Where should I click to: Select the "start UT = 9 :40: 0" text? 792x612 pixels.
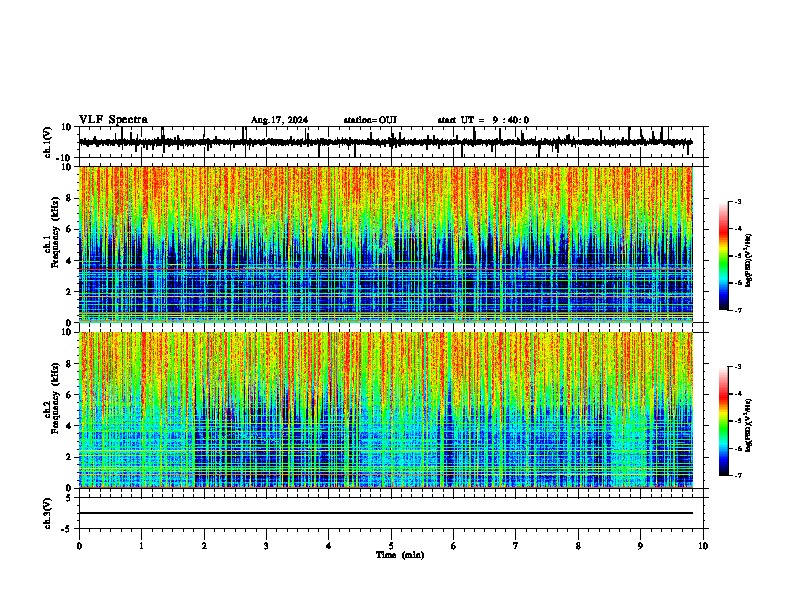(483, 120)
